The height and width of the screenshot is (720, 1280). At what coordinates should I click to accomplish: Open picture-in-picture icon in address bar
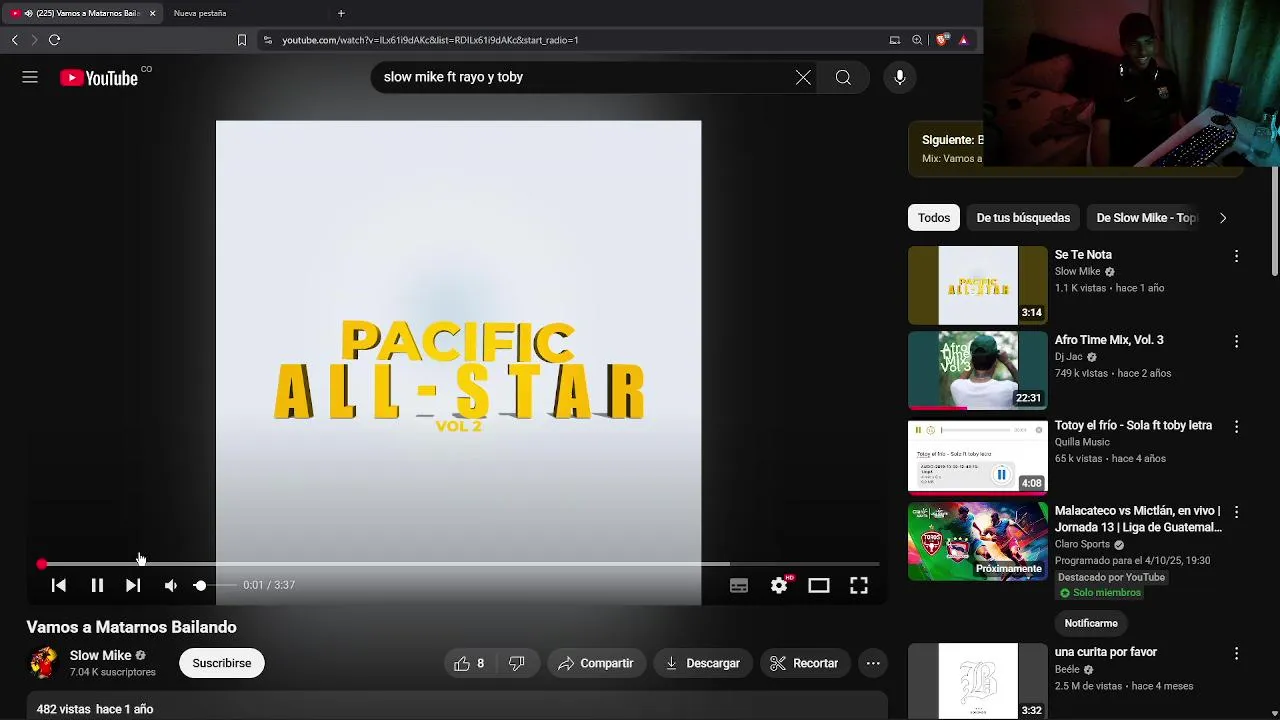click(895, 40)
